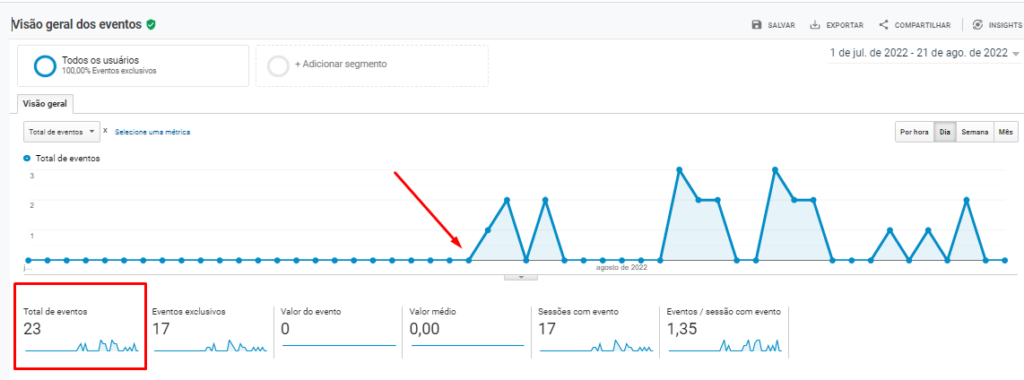
Task: Switch chart granularity to Por hora
Action: pyautogui.click(x=914, y=132)
